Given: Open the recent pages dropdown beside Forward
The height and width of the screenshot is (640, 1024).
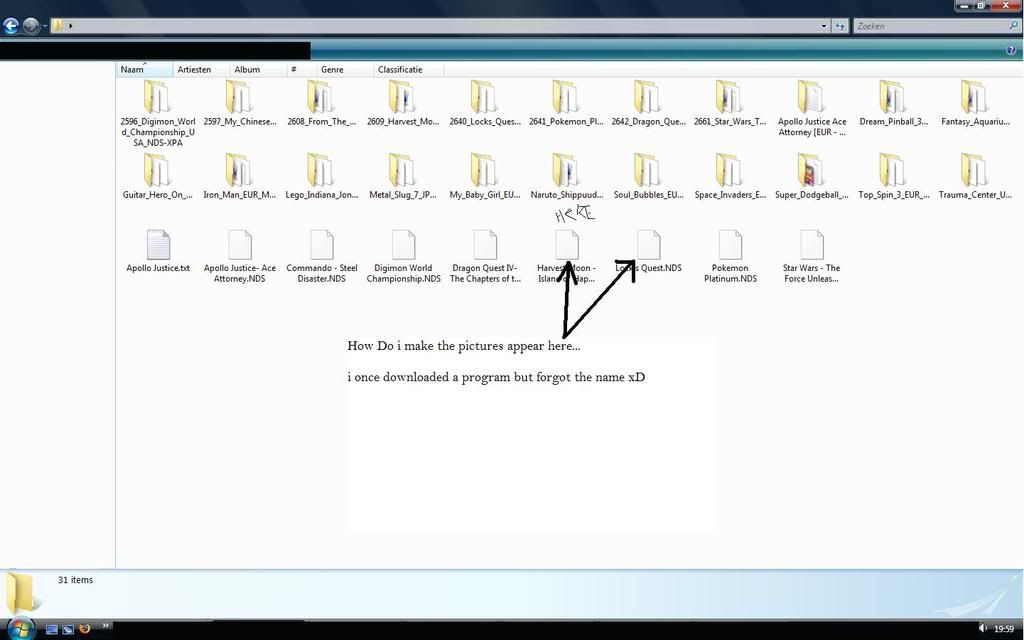Looking at the screenshot, I should 44,26.
